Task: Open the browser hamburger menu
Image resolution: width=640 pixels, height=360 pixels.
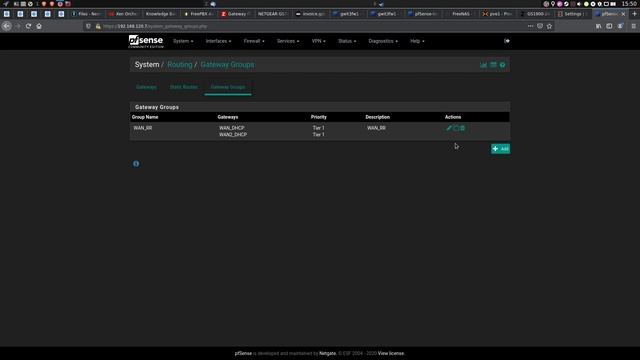Action: click(x=633, y=26)
